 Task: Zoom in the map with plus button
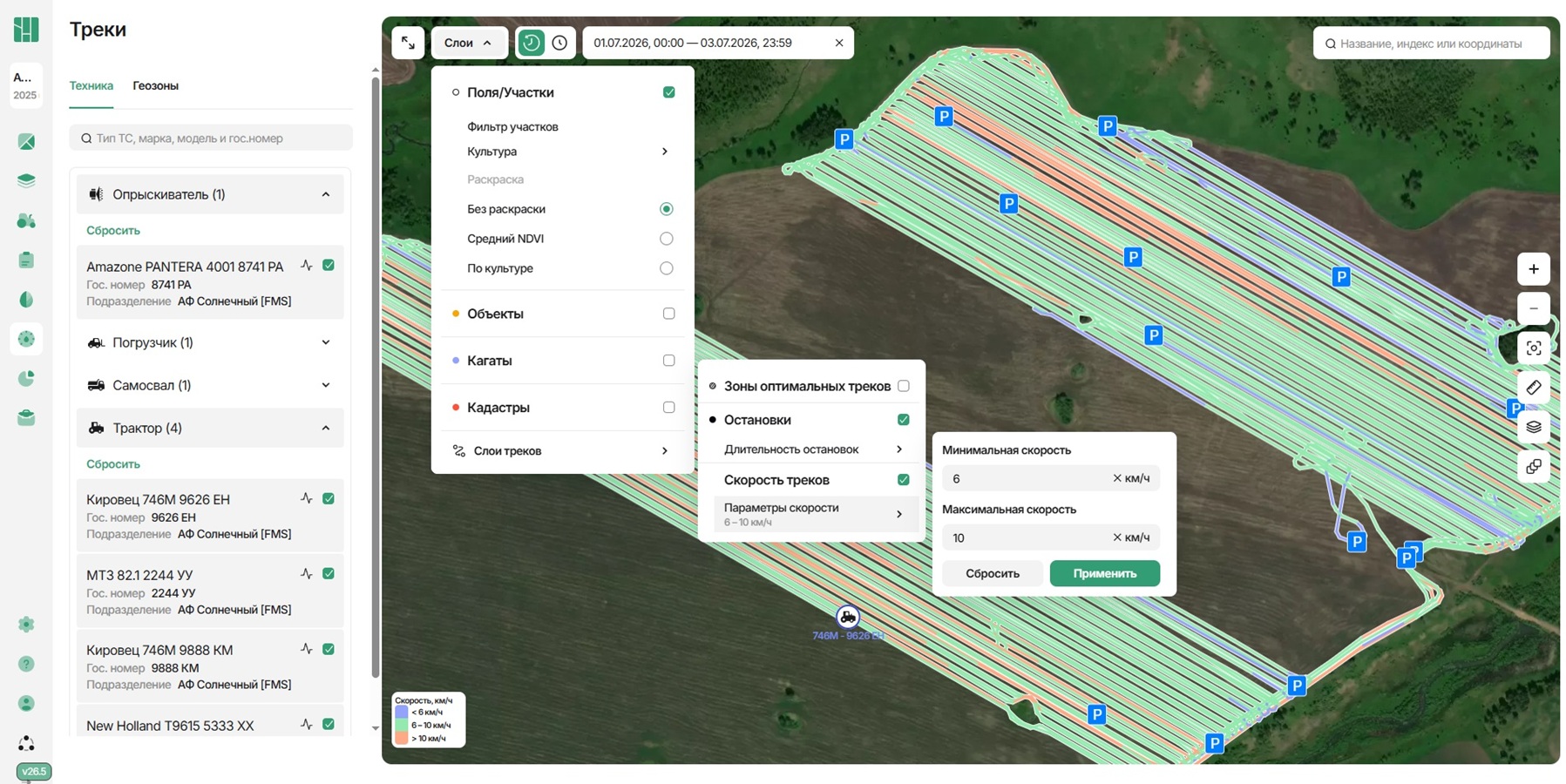[1534, 269]
